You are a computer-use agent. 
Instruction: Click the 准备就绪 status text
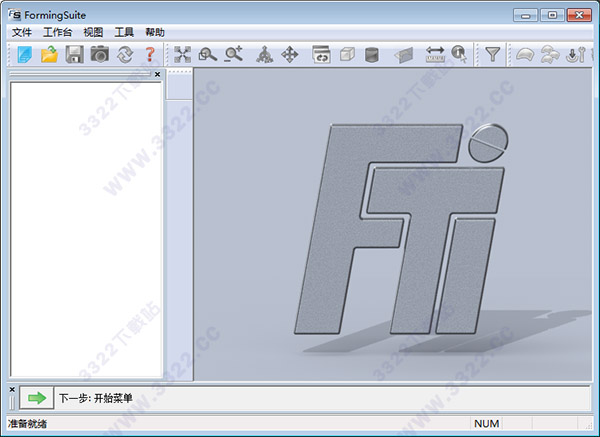point(28,424)
